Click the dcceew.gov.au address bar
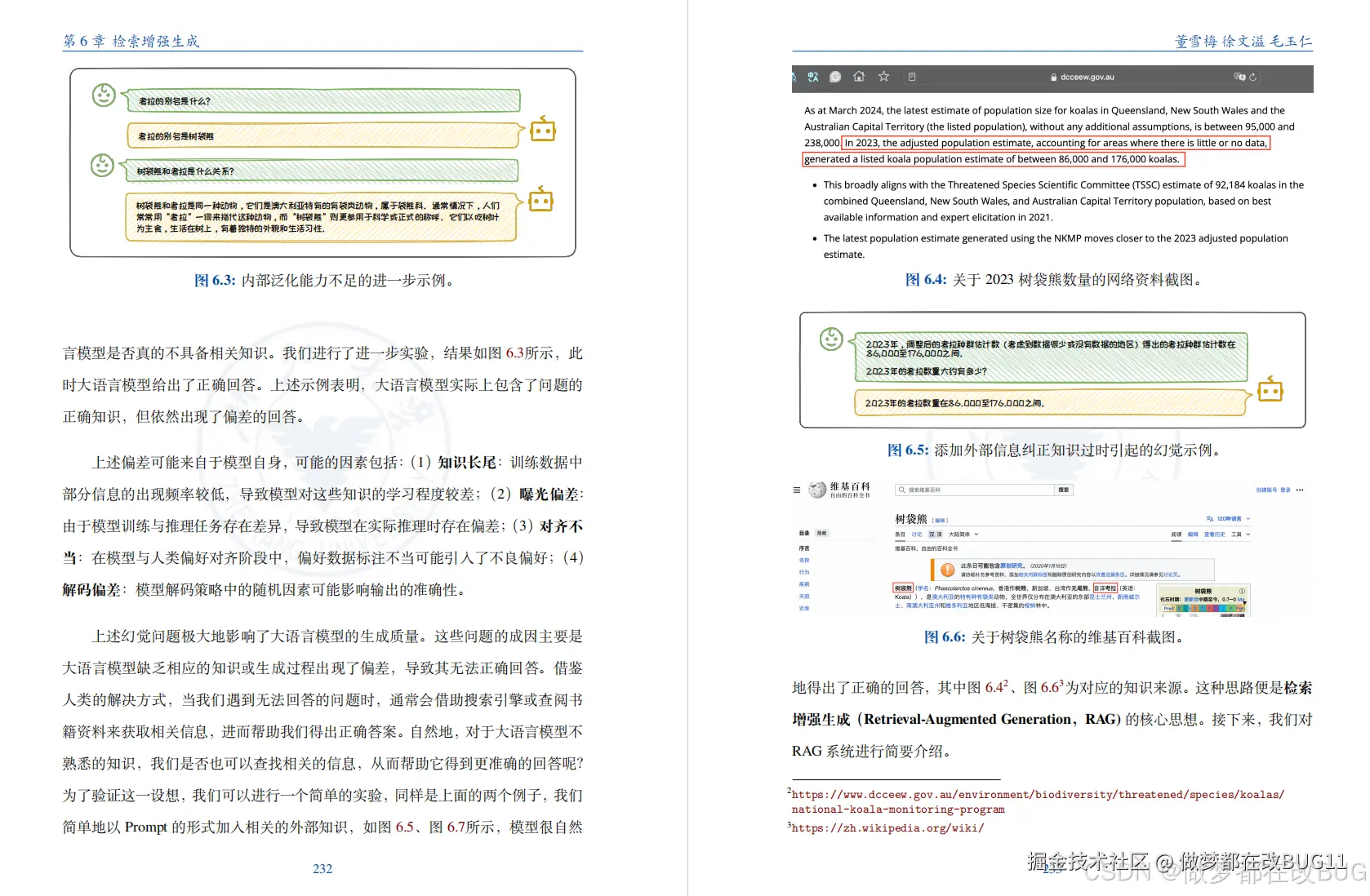This screenshot has height=896, width=1370. (x=1083, y=77)
